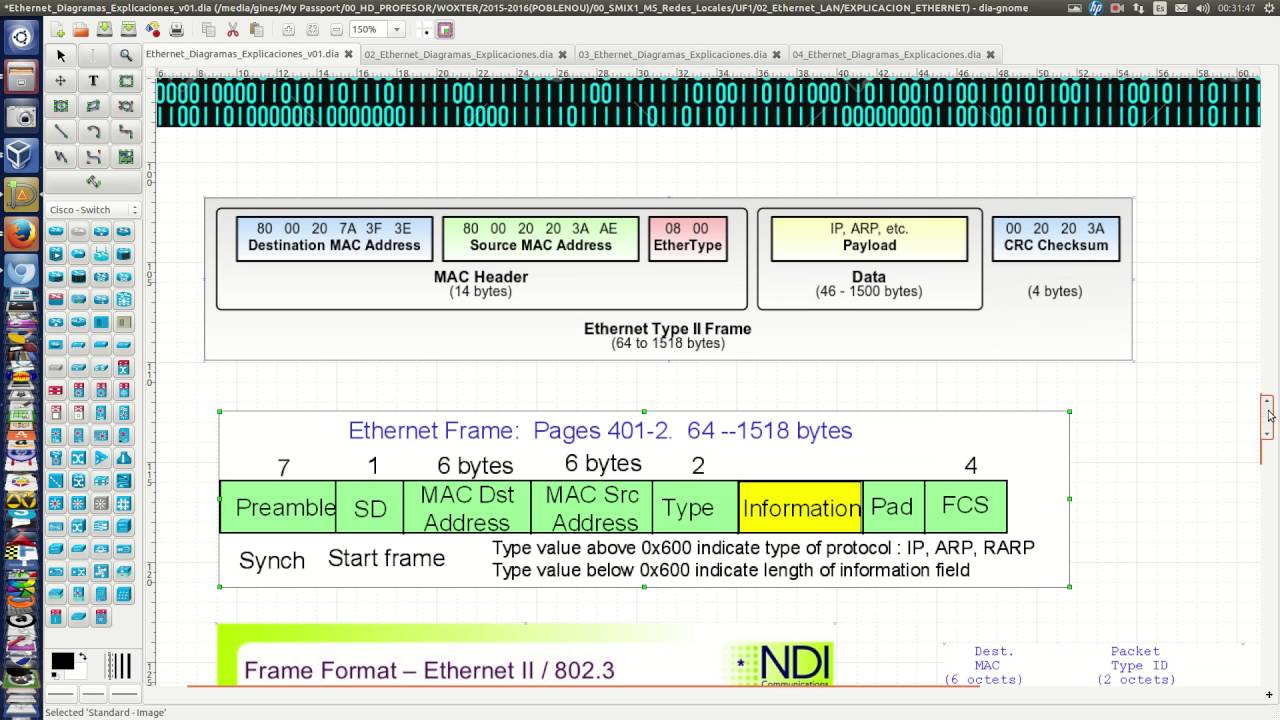
Task: Close the Ethernet_Diagramas_Explicaciones_v01.dia tab
Action: tap(349, 55)
